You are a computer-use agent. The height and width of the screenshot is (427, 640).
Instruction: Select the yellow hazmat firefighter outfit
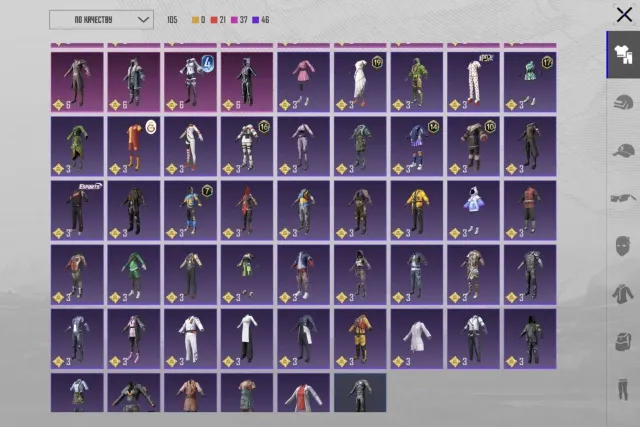(x=360, y=339)
